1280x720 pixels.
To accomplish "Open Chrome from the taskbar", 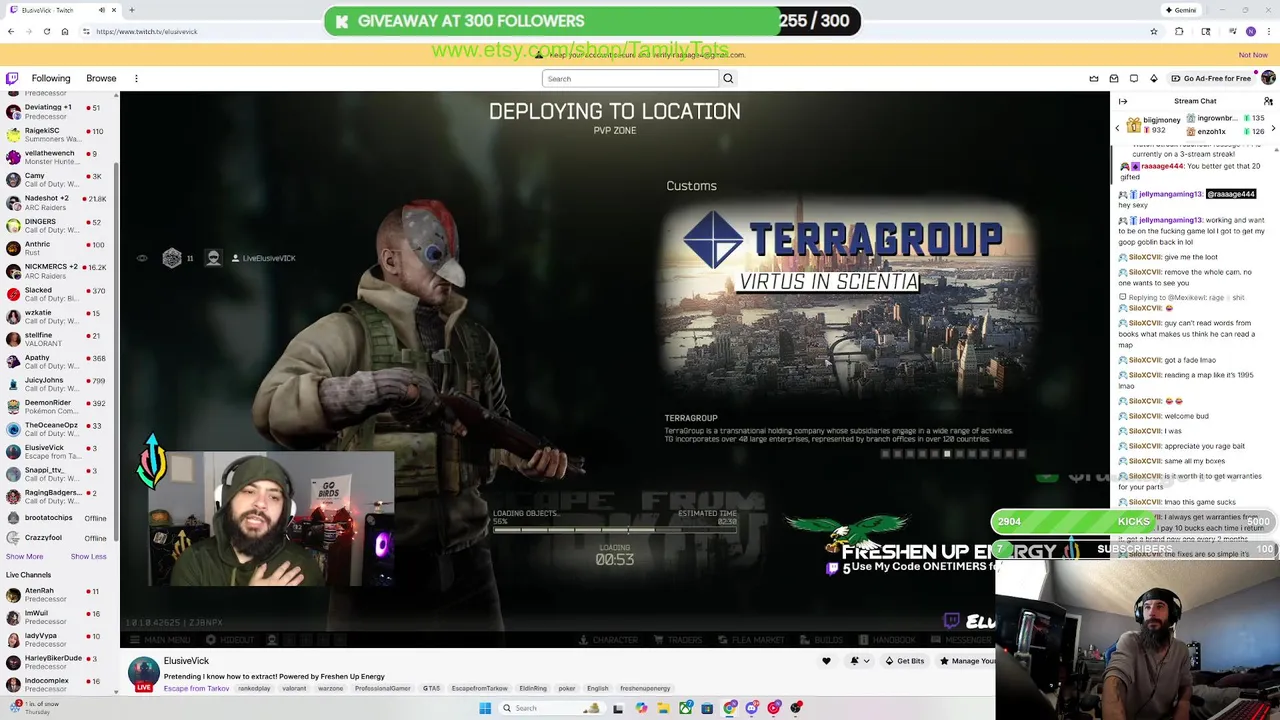I will pos(730,708).
